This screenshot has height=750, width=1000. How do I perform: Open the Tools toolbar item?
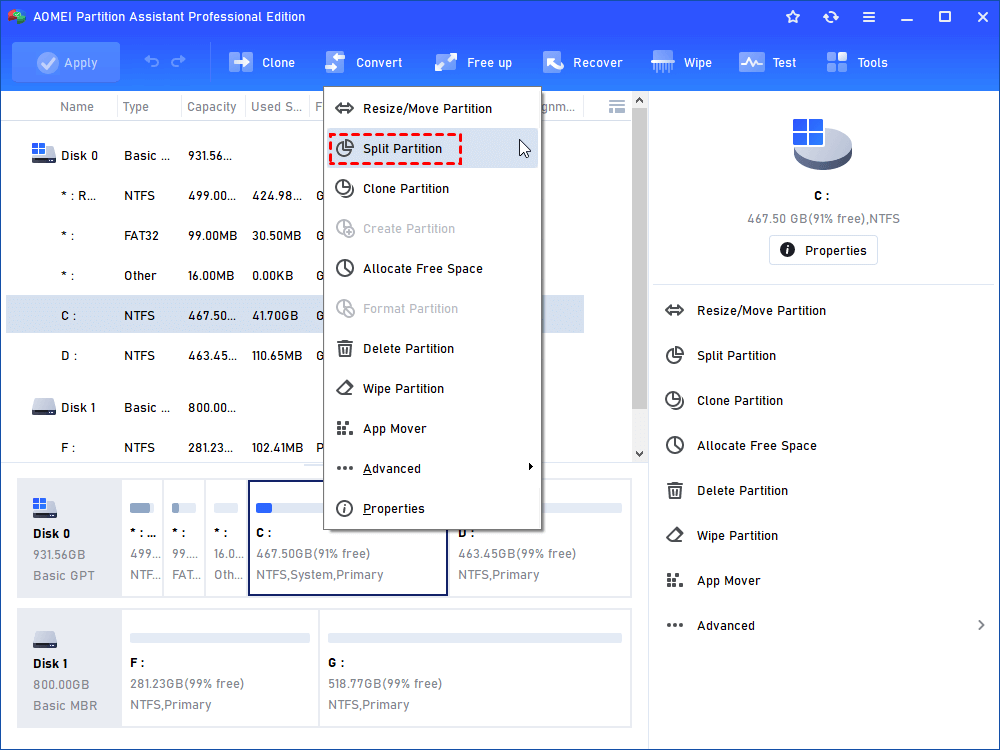point(857,62)
